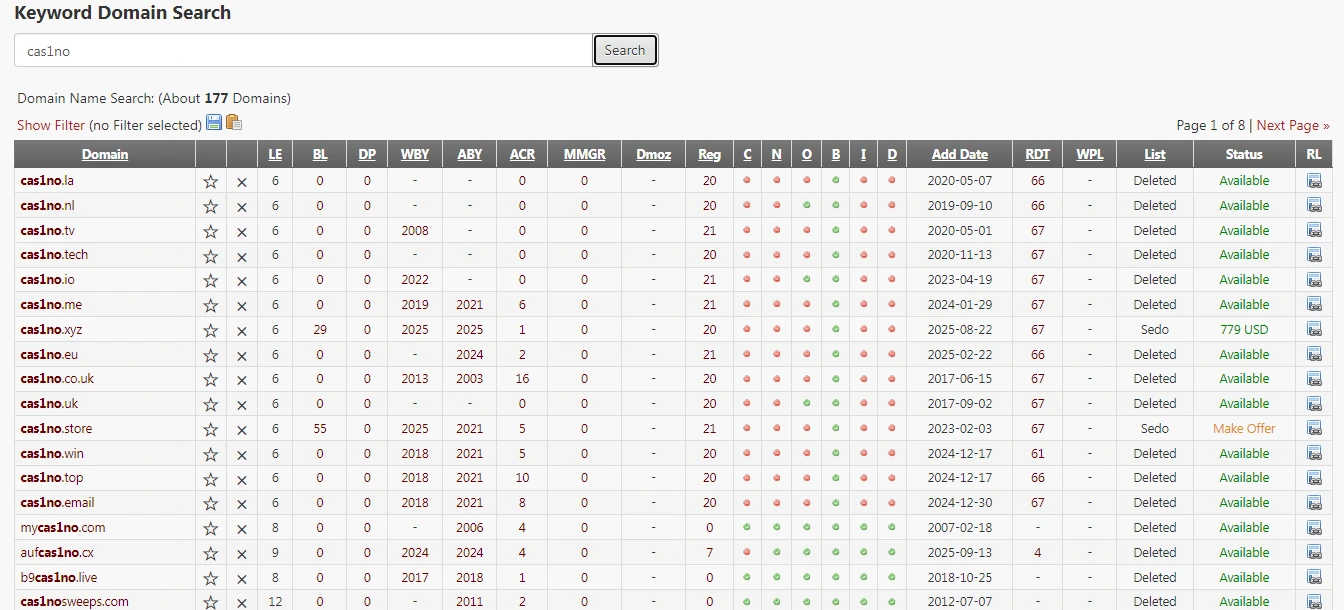Remove cas1no.nl using its X icon

[241, 207]
